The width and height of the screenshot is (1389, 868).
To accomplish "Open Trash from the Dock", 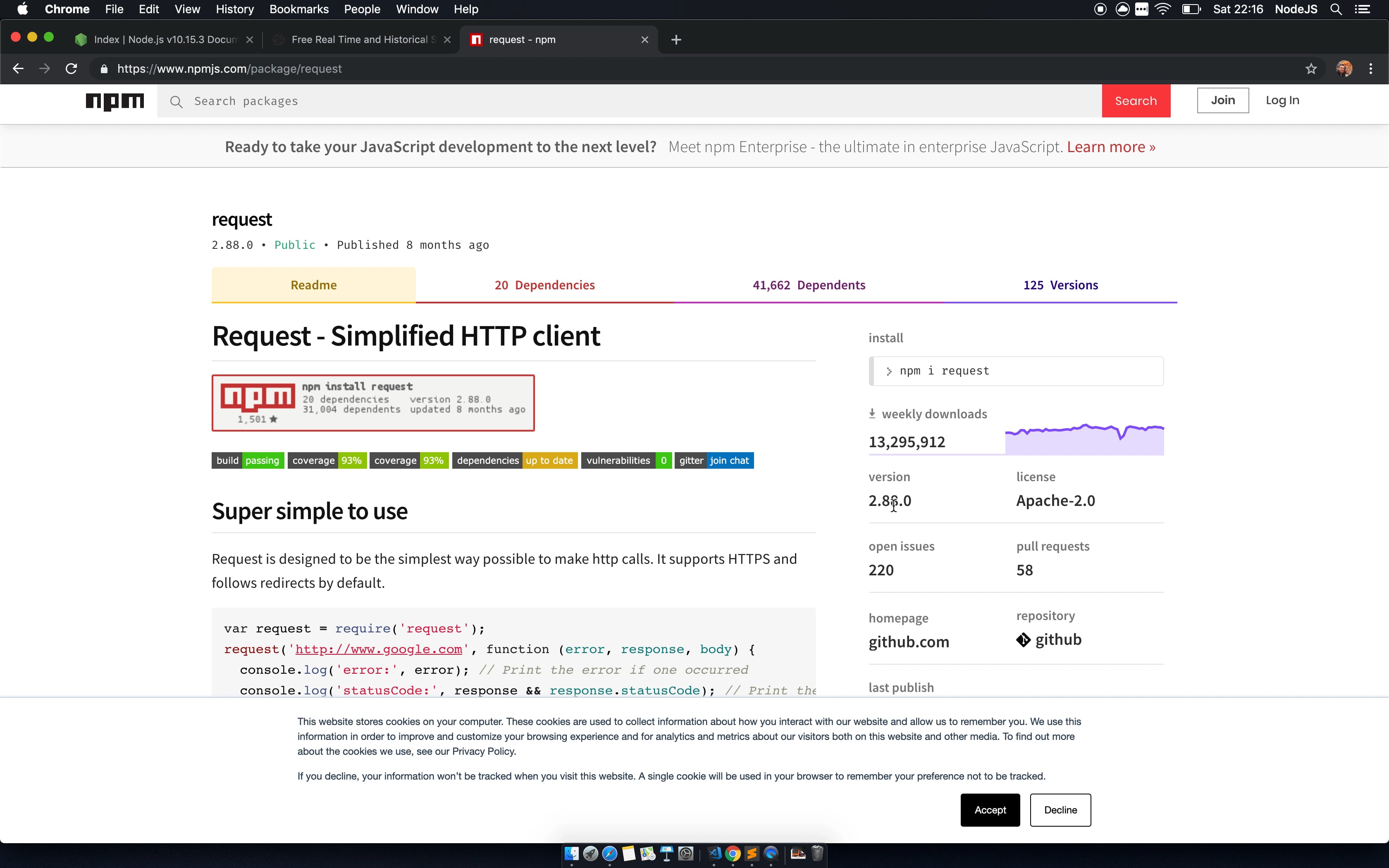I will (x=817, y=854).
